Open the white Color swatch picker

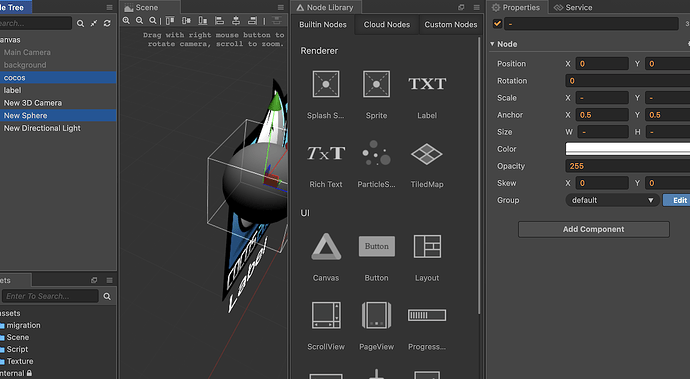tap(628, 149)
